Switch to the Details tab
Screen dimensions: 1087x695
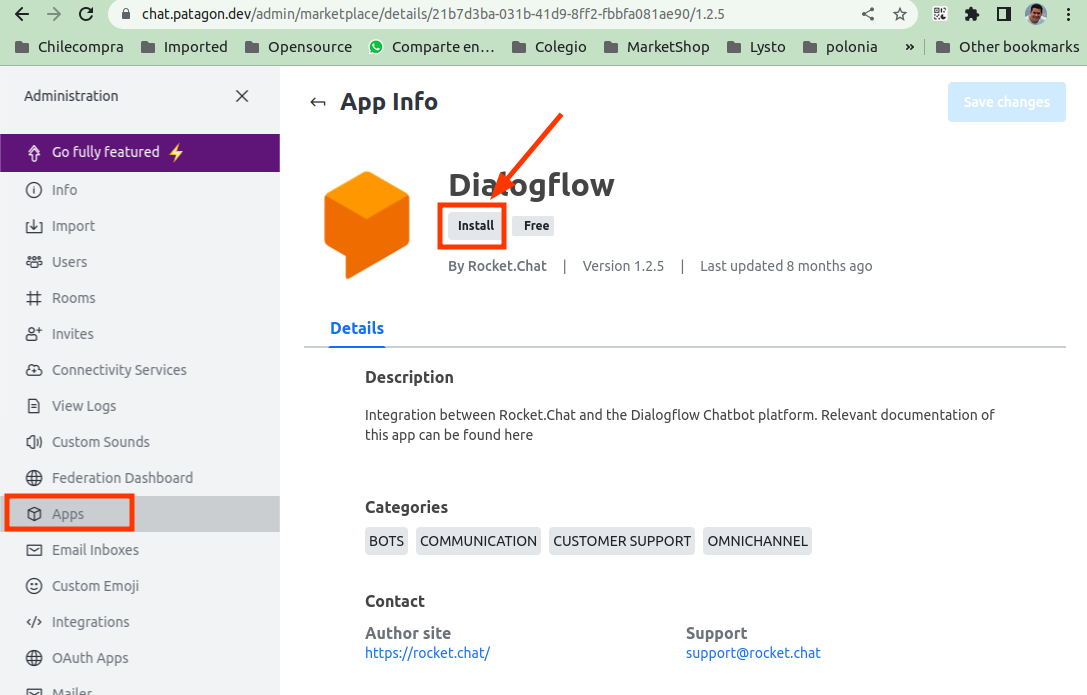pyautogui.click(x=357, y=328)
